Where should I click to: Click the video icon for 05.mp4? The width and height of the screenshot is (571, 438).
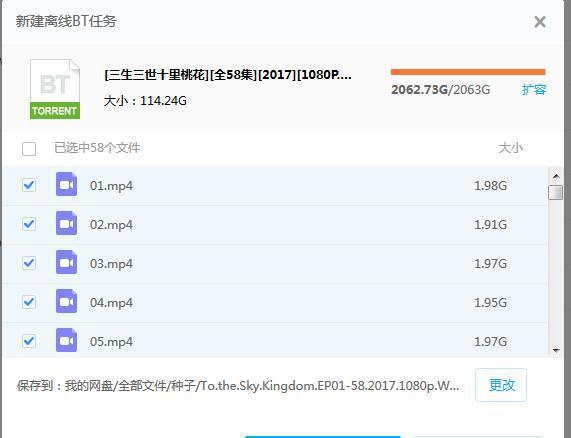click(66, 340)
